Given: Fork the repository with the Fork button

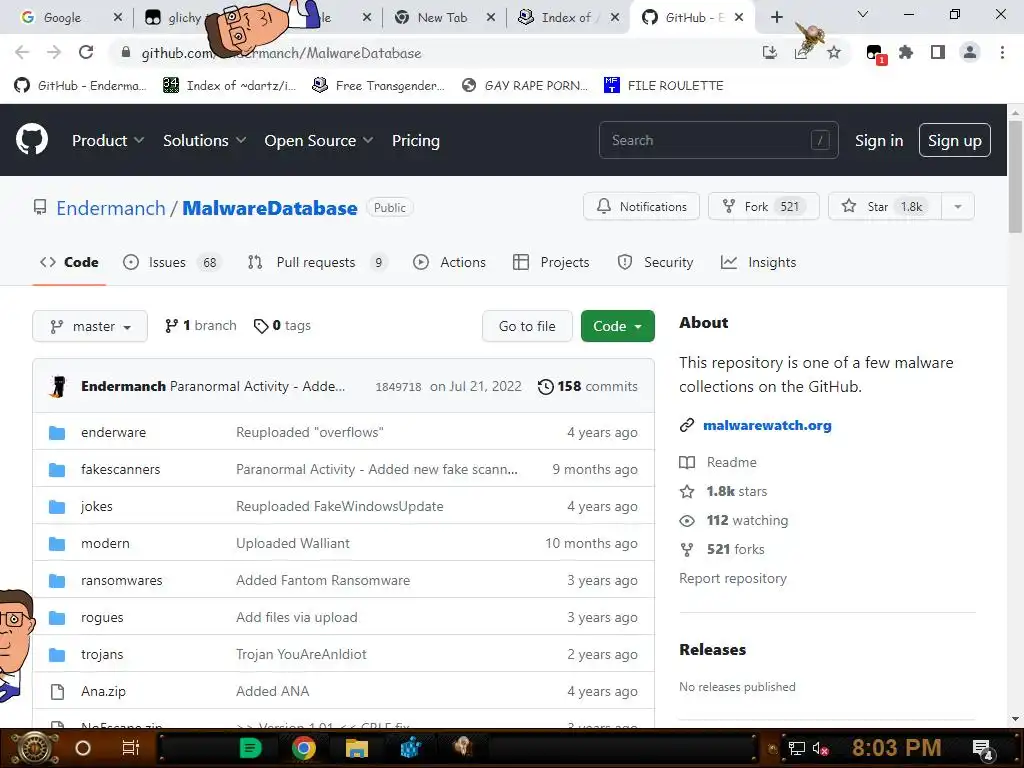Looking at the screenshot, I should 763,207.
